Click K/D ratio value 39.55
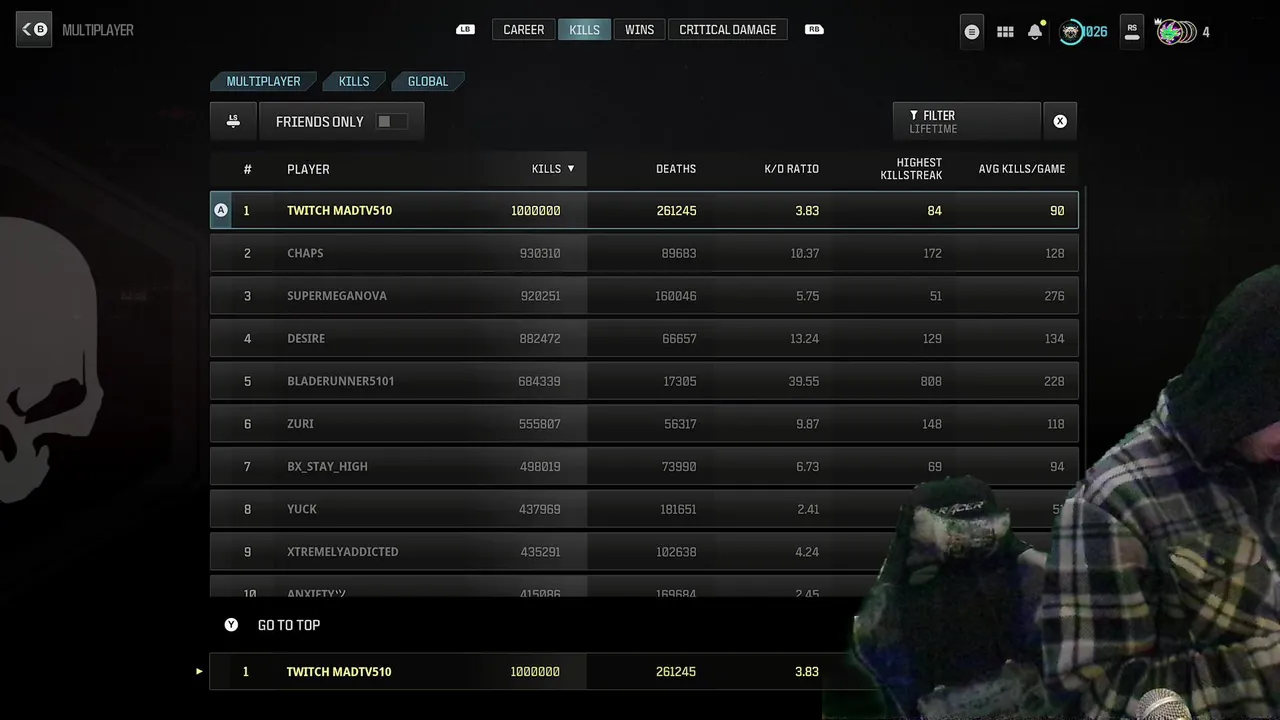The height and width of the screenshot is (720, 1280). click(x=804, y=381)
